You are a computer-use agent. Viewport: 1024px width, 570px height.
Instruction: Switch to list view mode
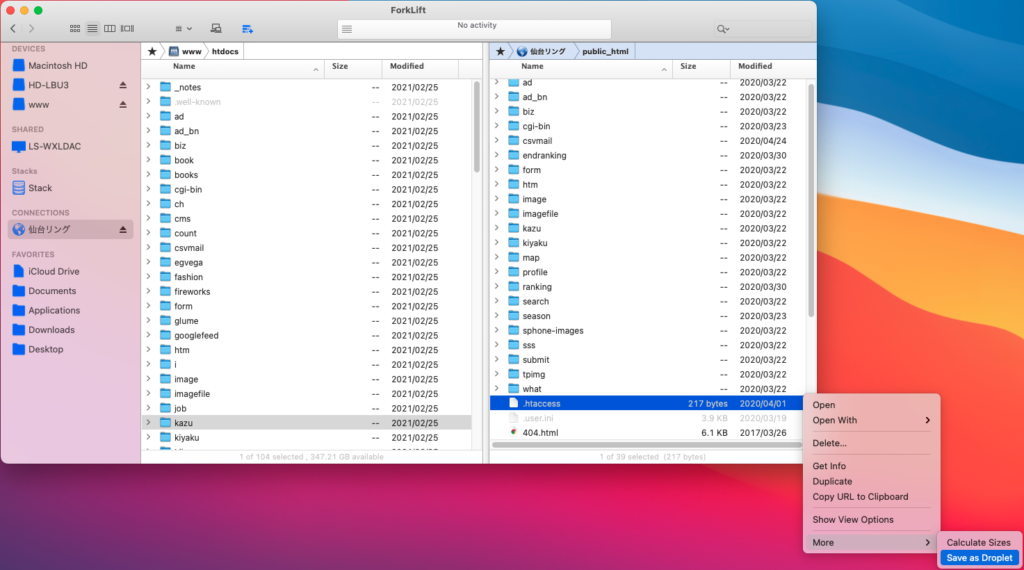pos(92,29)
